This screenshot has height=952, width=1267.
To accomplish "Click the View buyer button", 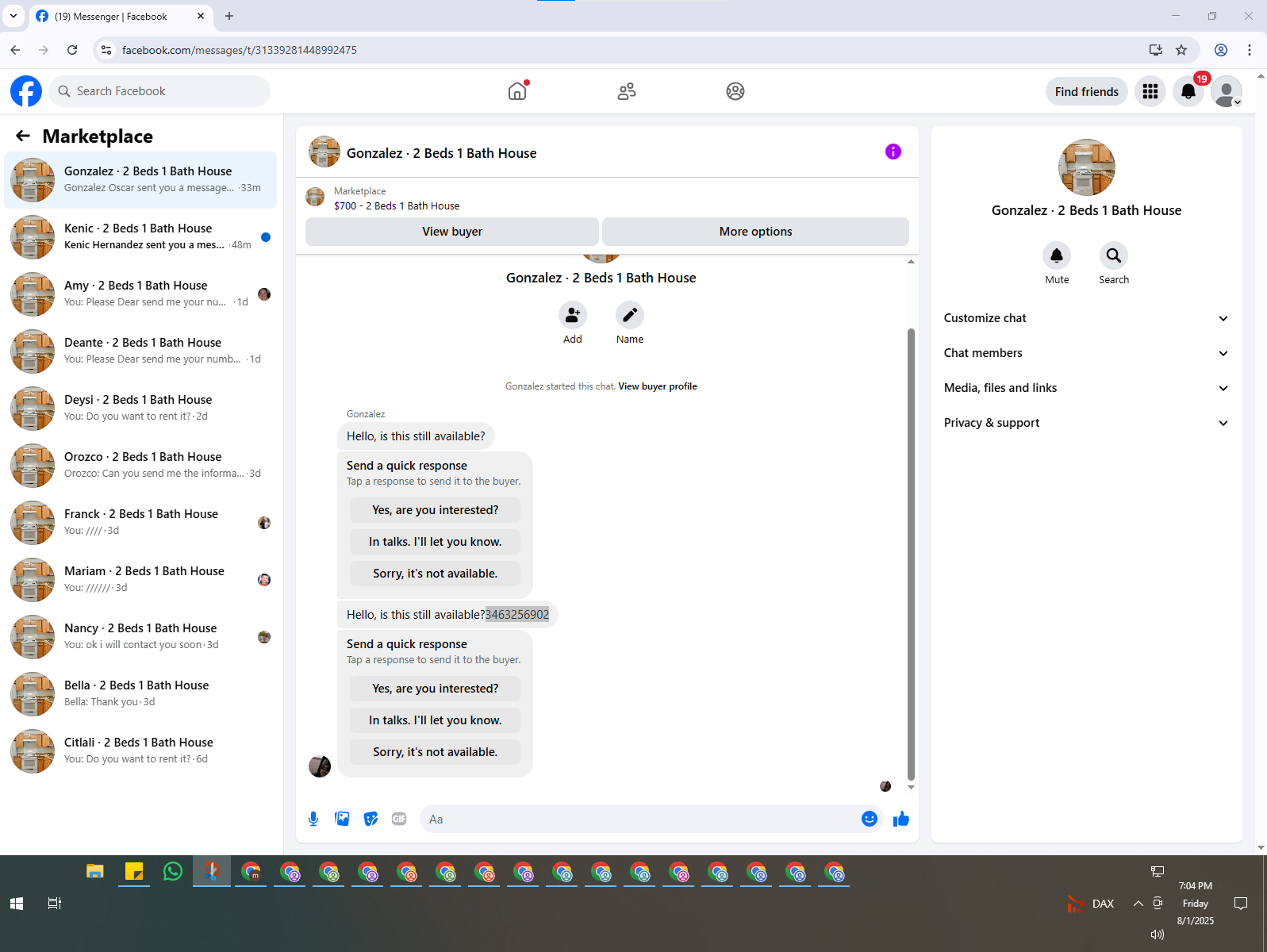I will [x=452, y=232].
